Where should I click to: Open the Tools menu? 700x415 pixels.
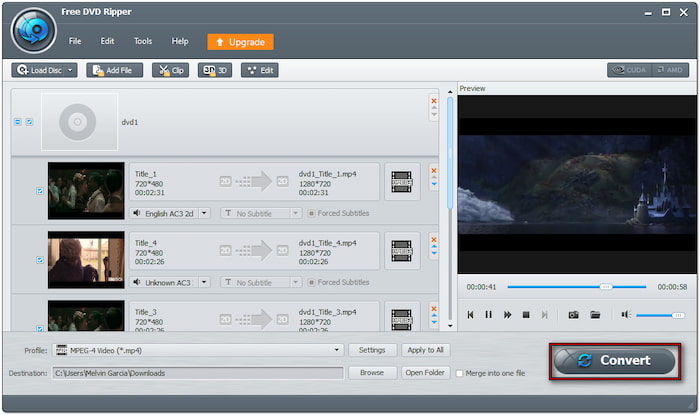point(143,41)
